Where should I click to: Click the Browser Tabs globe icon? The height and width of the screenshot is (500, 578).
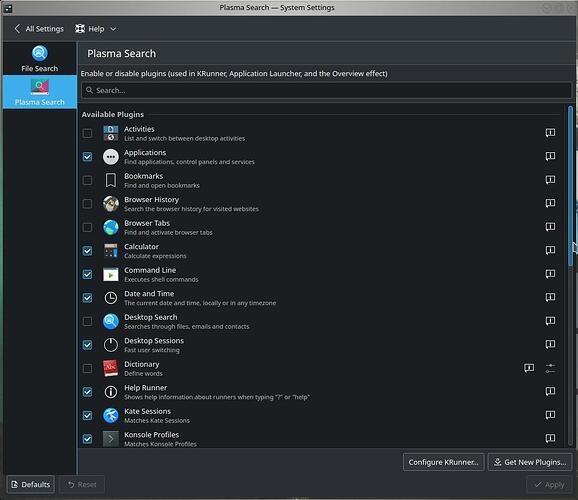(111, 228)
